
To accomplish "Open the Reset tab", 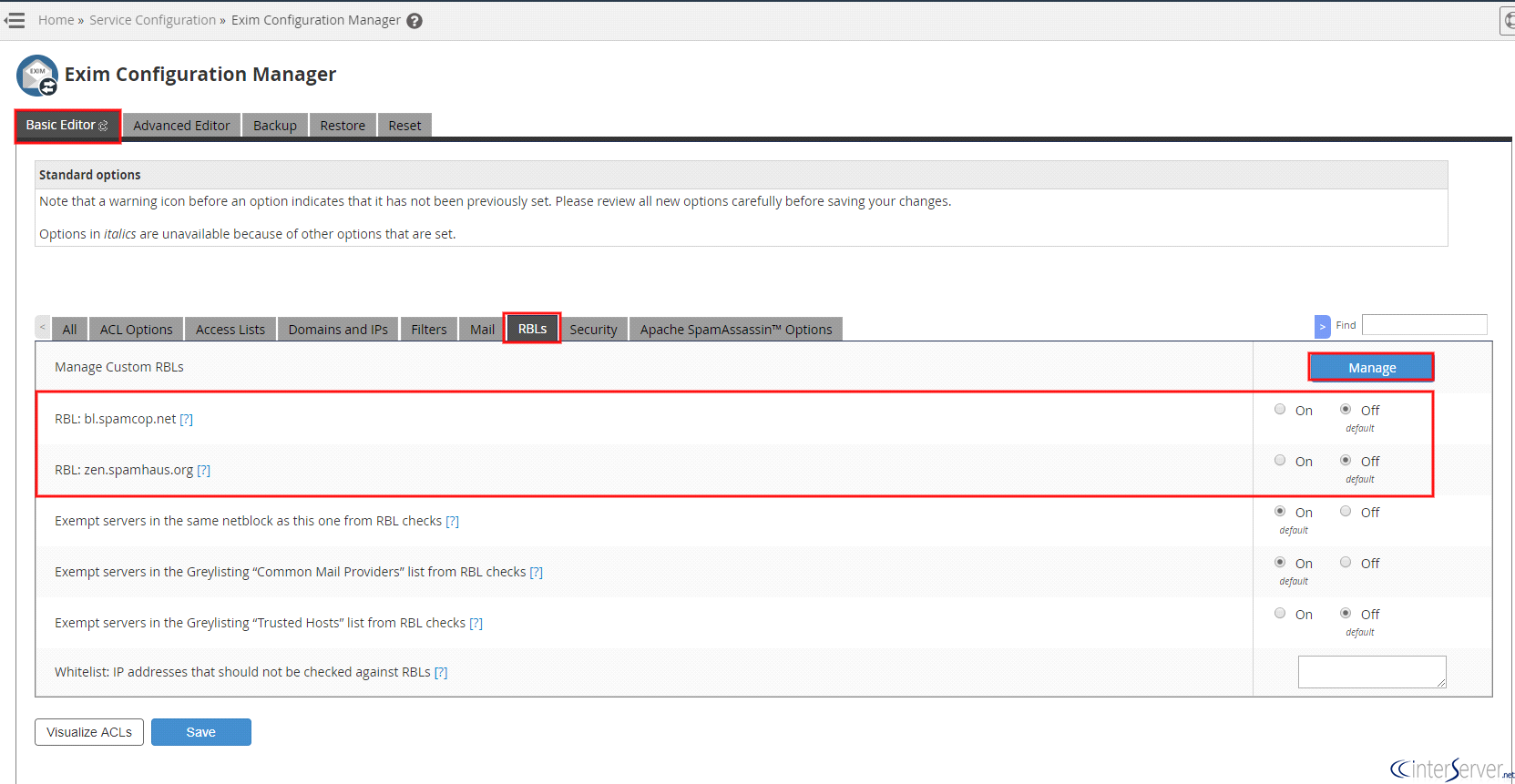I will 404,126.
